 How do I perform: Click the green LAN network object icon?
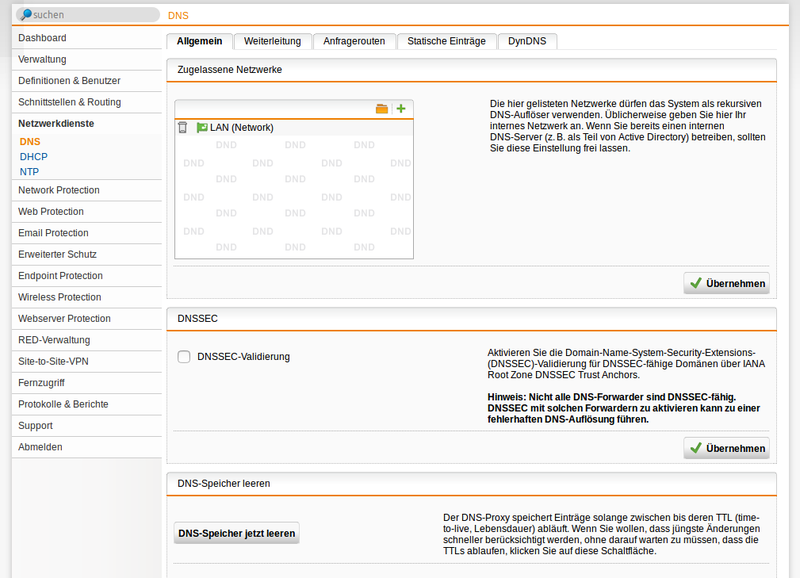(201, 128)
